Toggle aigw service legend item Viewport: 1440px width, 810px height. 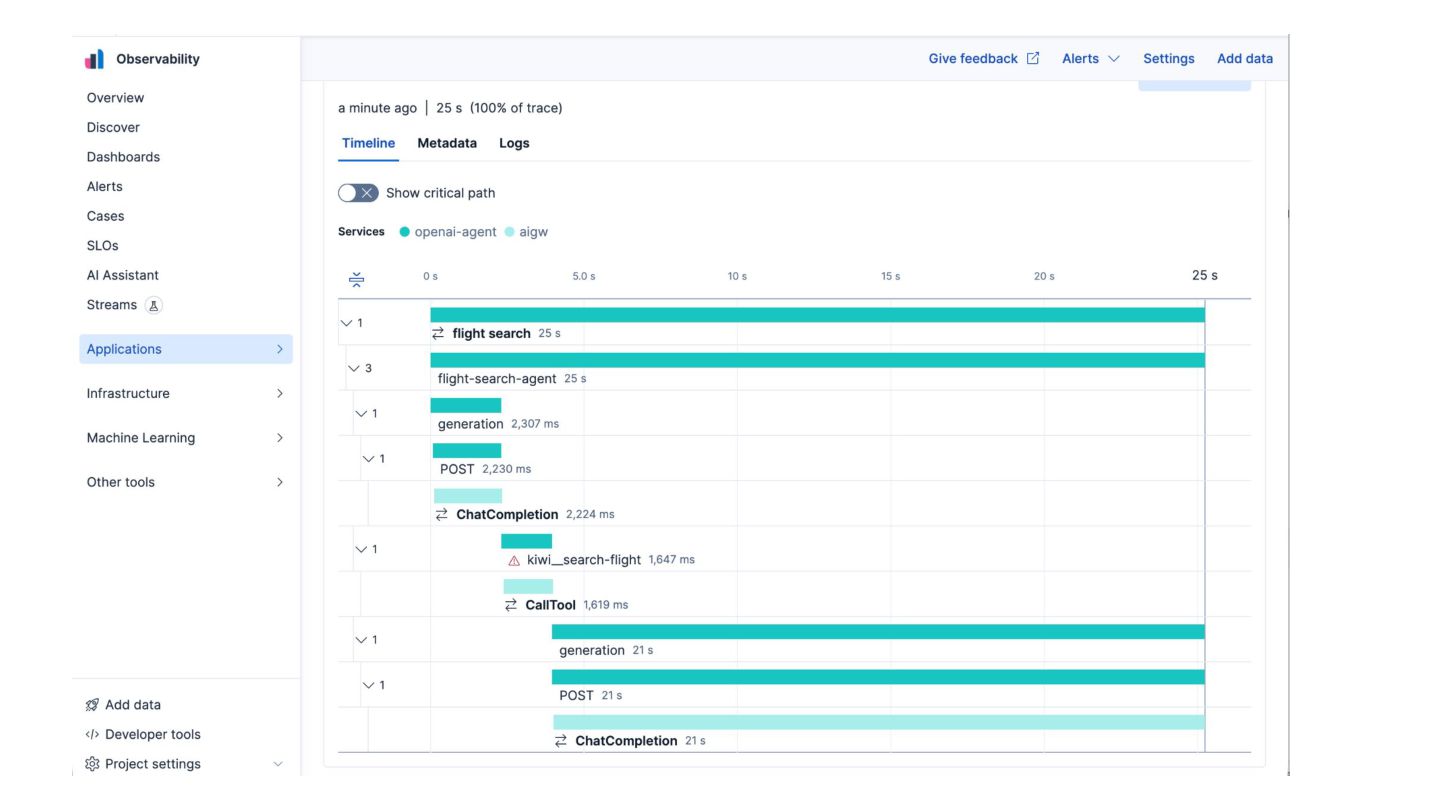(526, 232)
